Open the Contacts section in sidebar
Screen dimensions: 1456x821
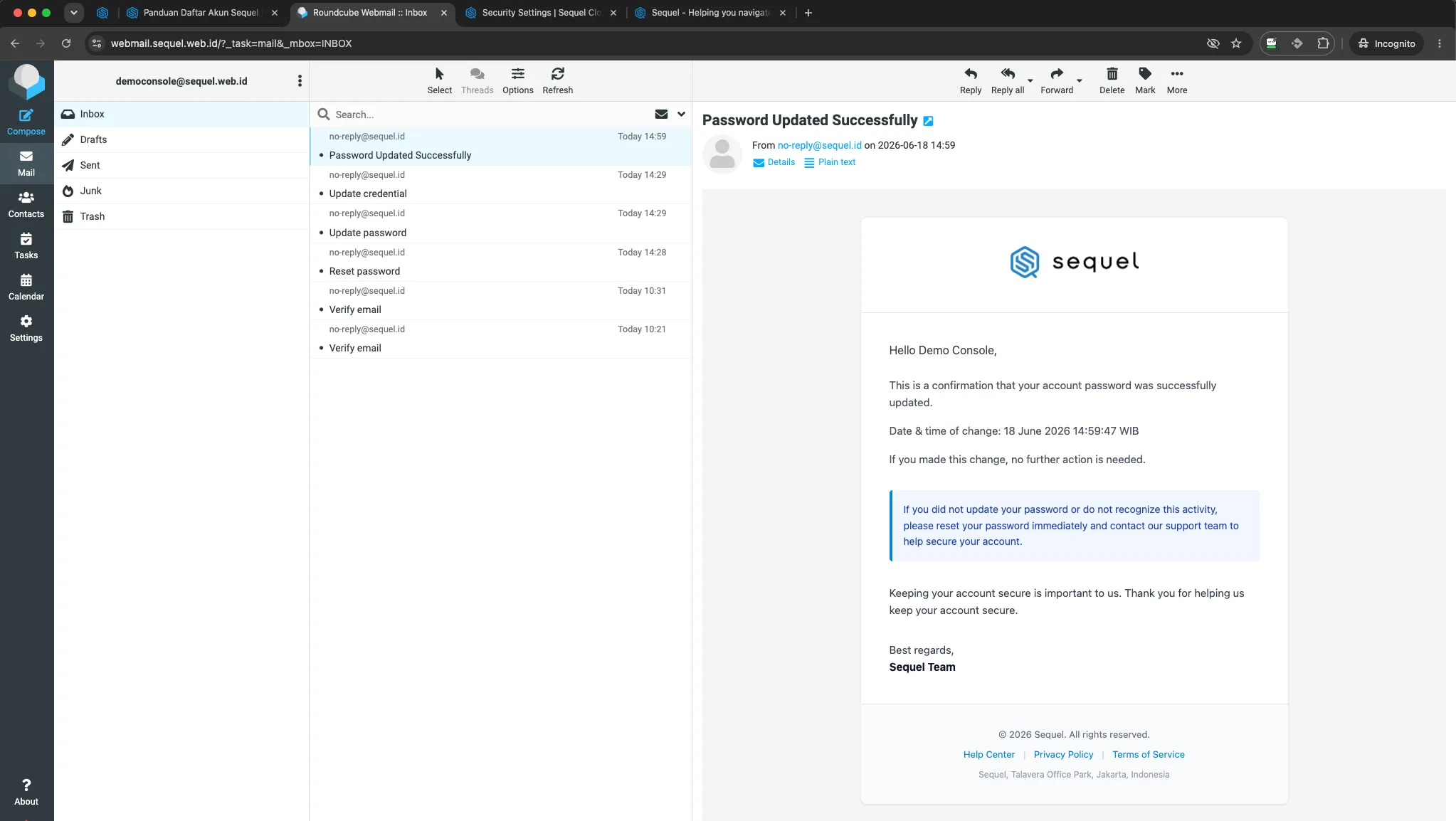26,205
